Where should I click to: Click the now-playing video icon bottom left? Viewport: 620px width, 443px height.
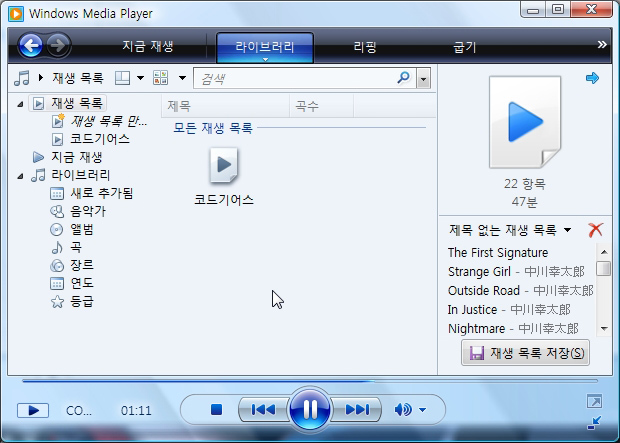33,411
